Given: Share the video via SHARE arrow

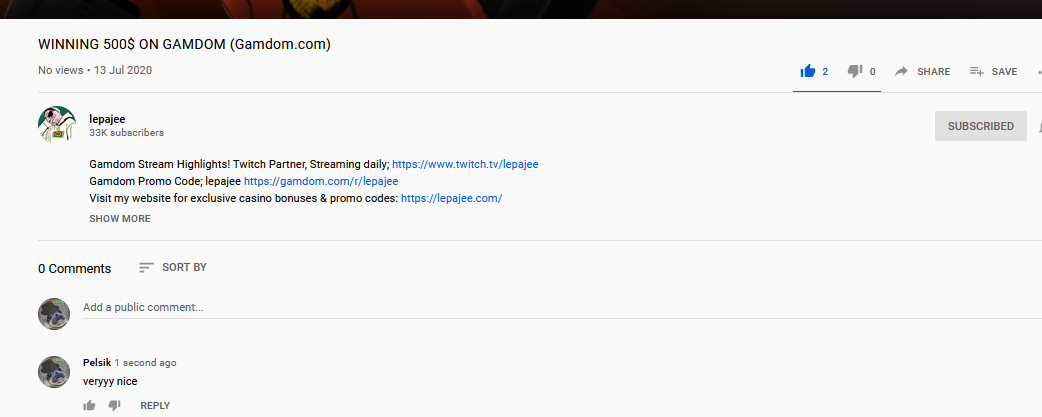Looking at the screenshot, I should (x=922, y=71).
